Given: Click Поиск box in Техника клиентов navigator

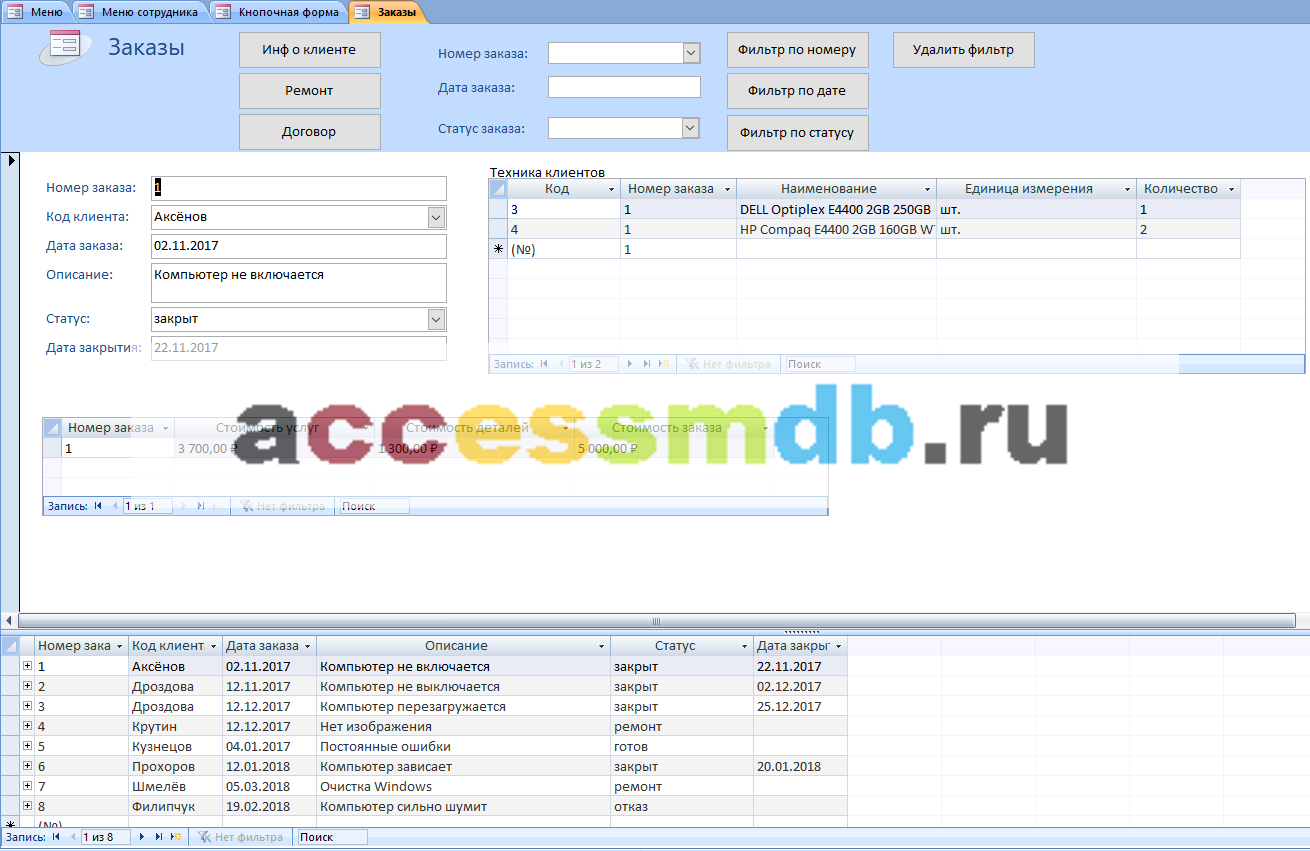Looking at the screenshot, I should (x=820, y=365).
